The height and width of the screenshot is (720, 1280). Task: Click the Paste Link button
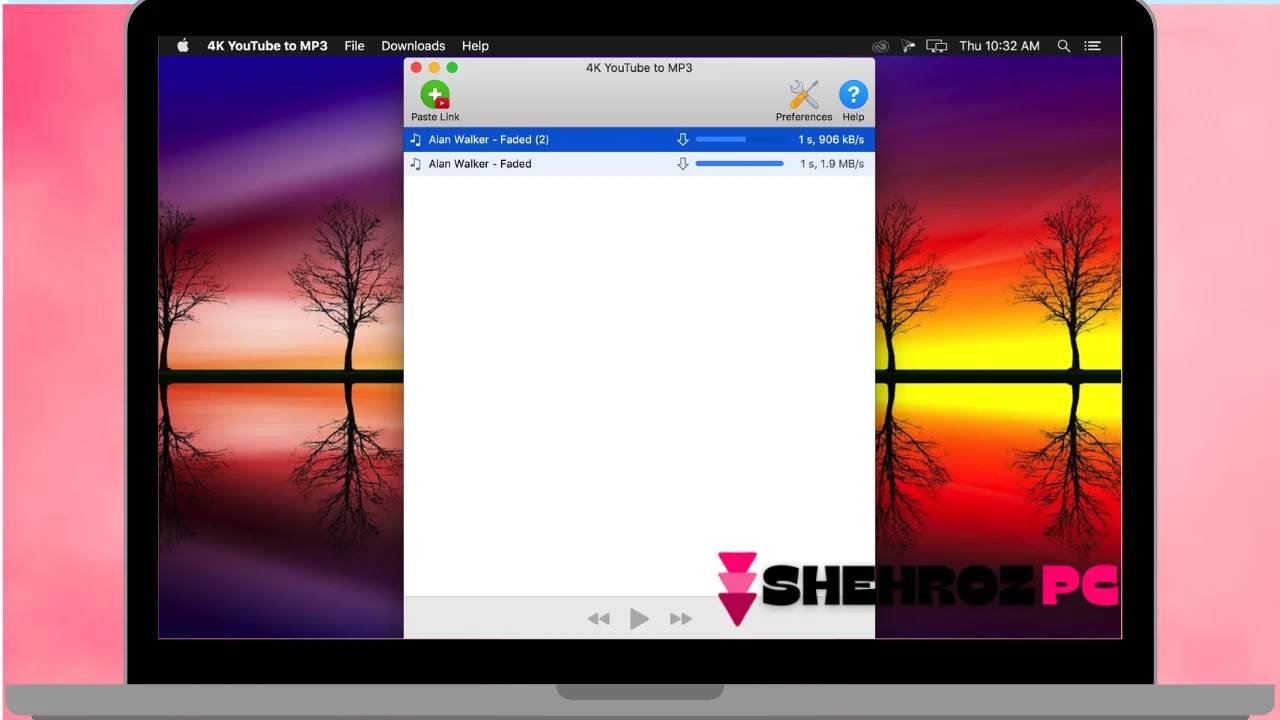coord(435,101)
